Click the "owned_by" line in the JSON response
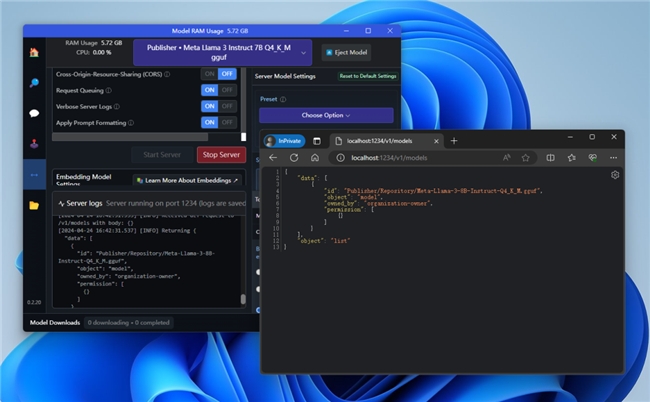Image resolution: width=650 pixels, height=402 pixels. 378,203
